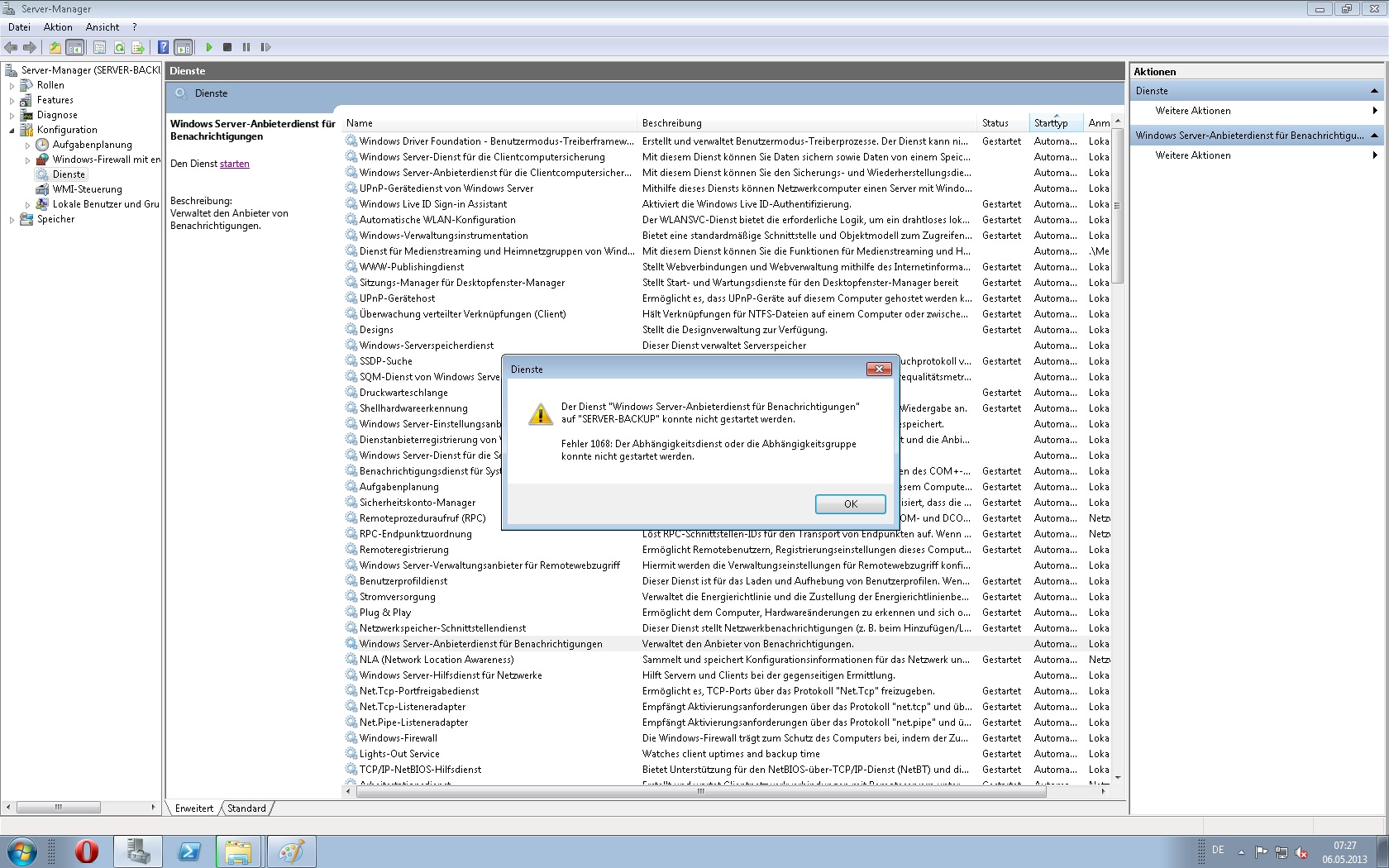The width and height of the screenshot is (1389, 868).
Task: Click the Refresh toolbar icon
Action: pos(119,47)
